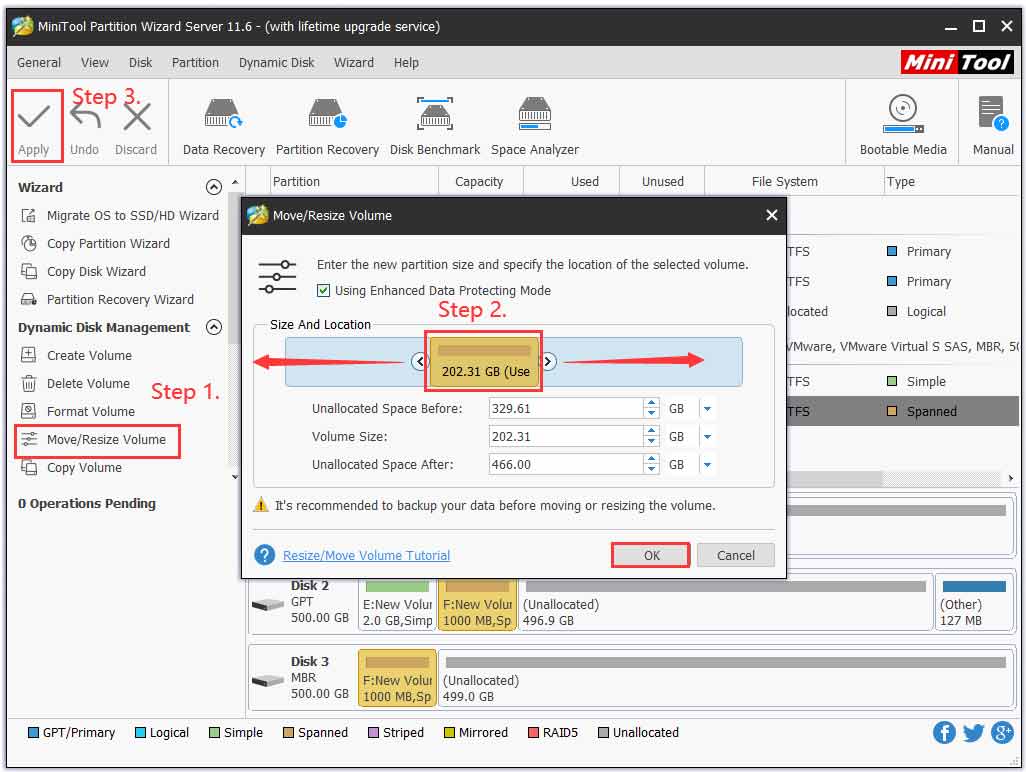Image resolution: width=1026 pixels, height=772 pixels.
Task: Open the Facebook share icon
Action: point(944,733)
